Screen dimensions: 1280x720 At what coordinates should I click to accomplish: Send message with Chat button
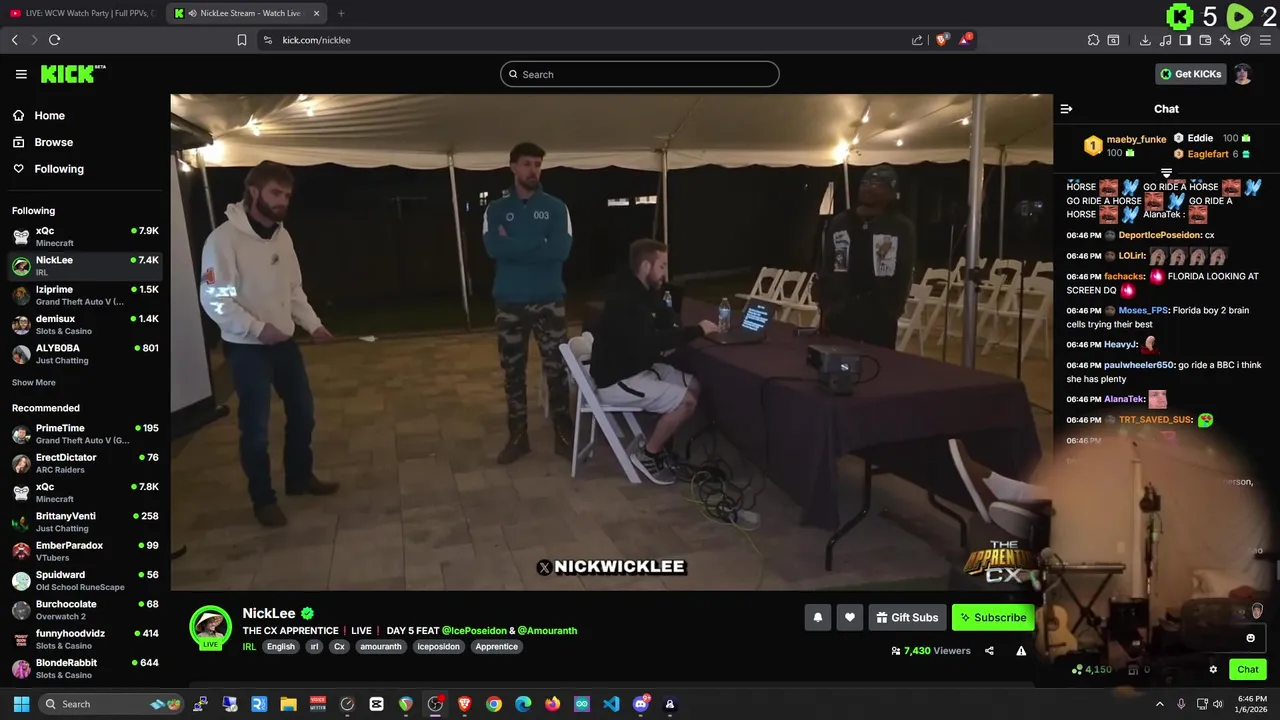pos(1248,670)
